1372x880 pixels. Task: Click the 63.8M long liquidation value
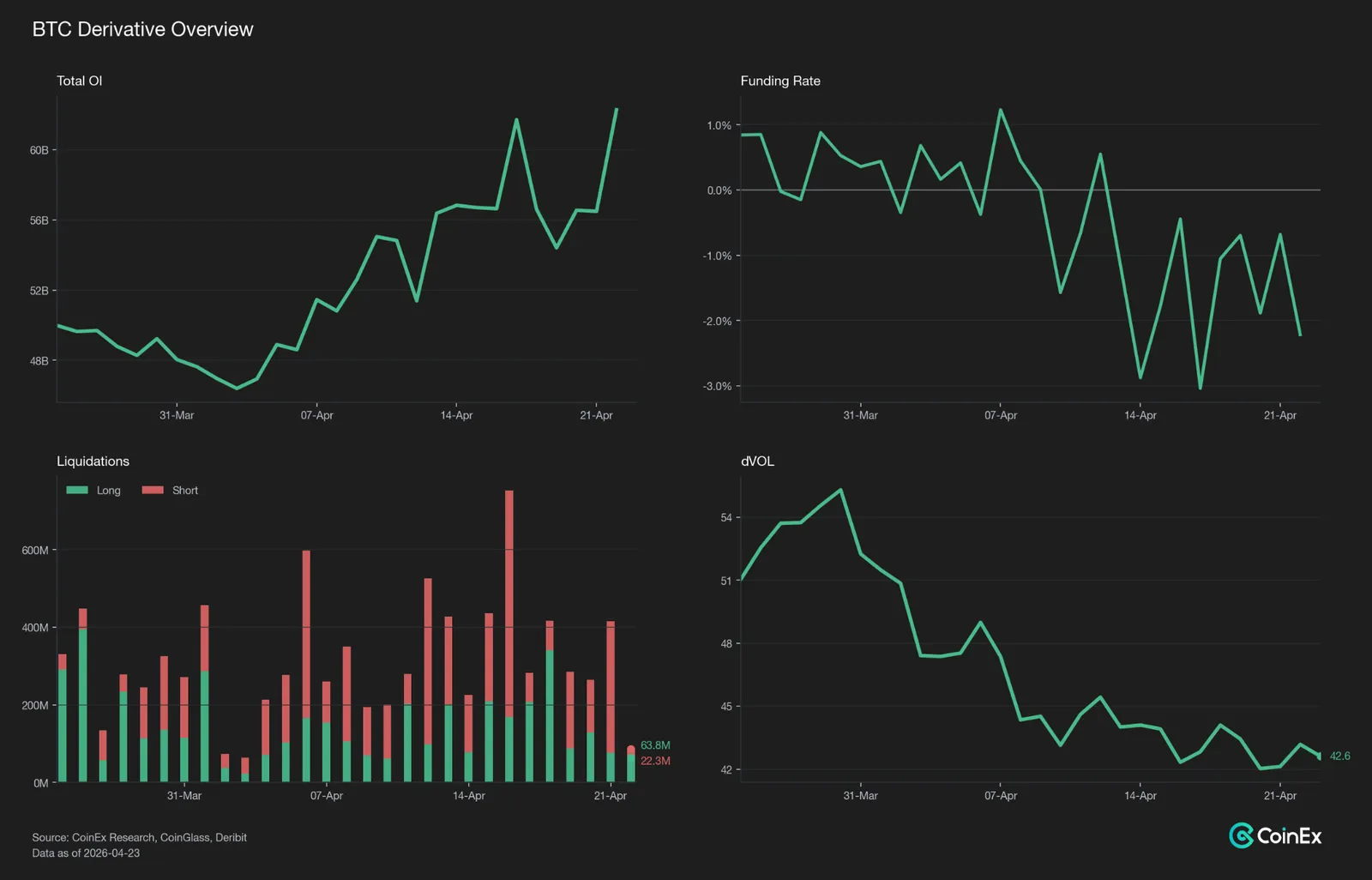tap(655, 745)
